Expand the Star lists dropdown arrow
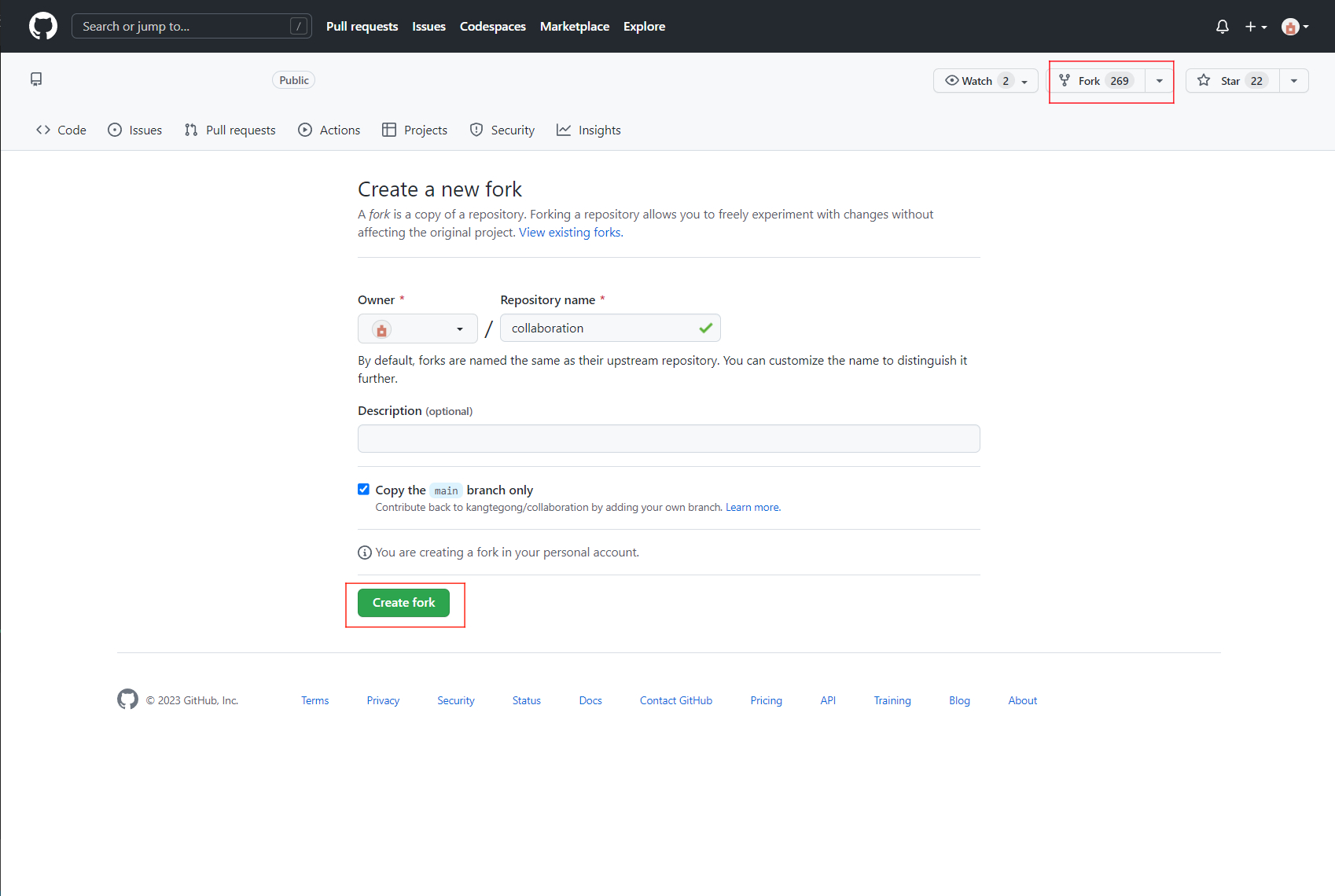 (1294, 80)
